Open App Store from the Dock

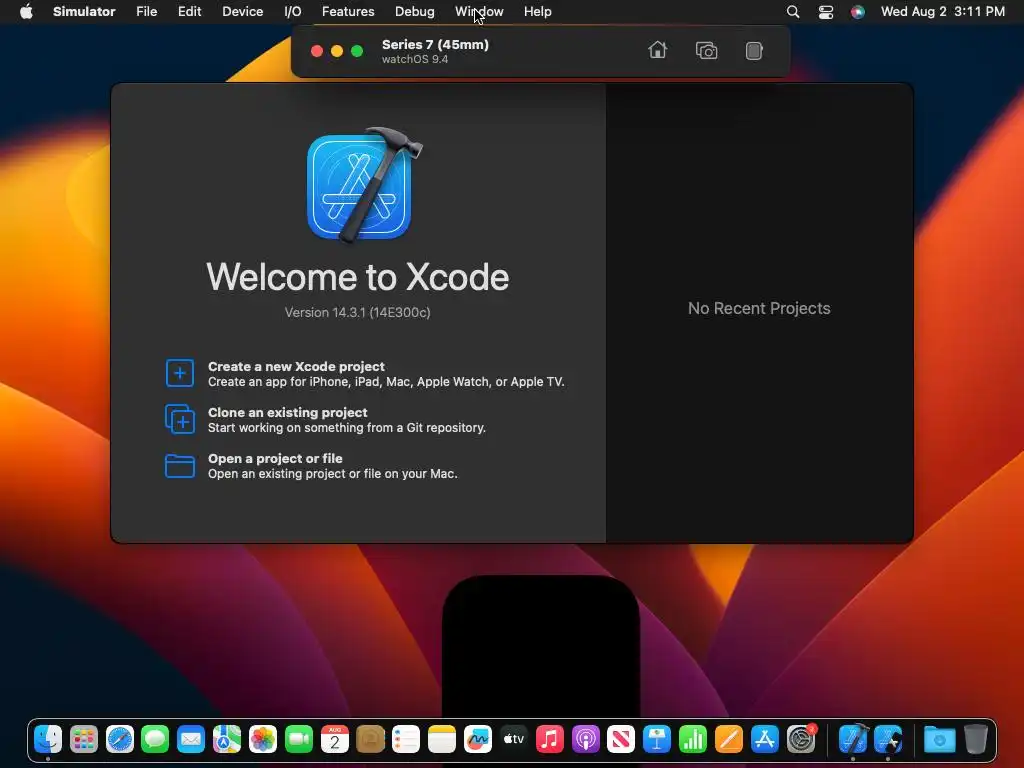pyautogui.click(x=765, y=739)
